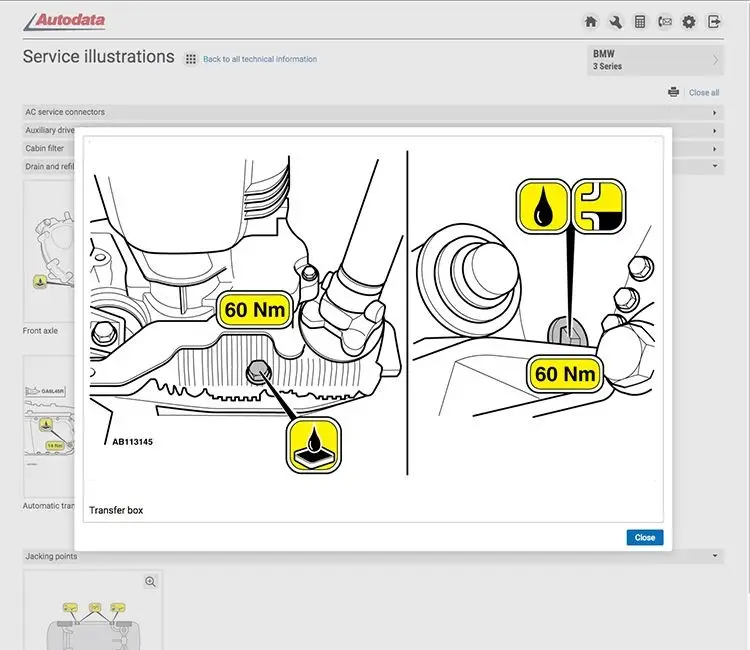
Task: Click the log out icon
Action: 714,21
